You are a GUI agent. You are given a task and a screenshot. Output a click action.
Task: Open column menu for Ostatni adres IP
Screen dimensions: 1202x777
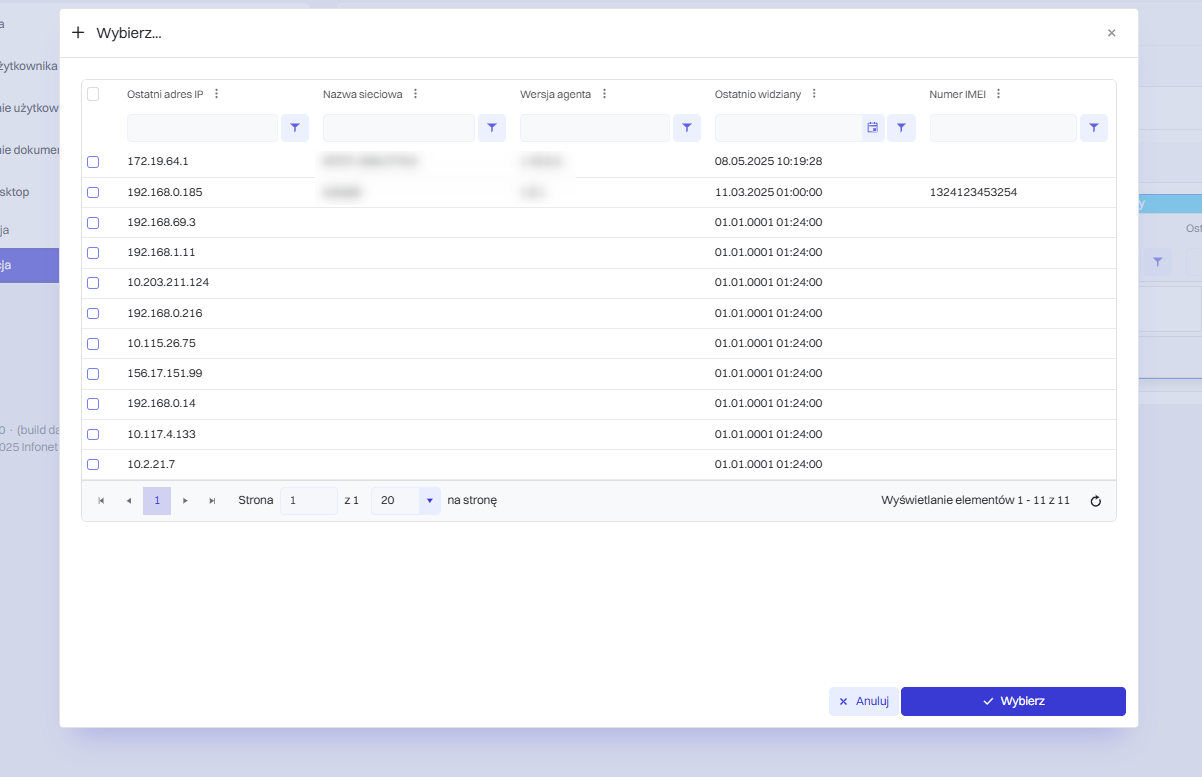click(216, 94)
